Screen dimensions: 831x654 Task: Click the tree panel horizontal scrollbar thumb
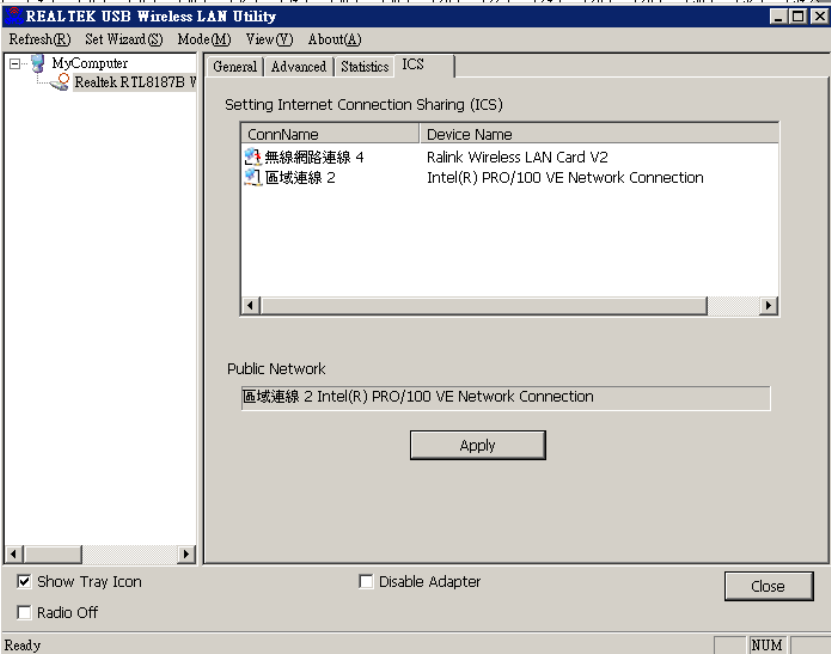52,554
